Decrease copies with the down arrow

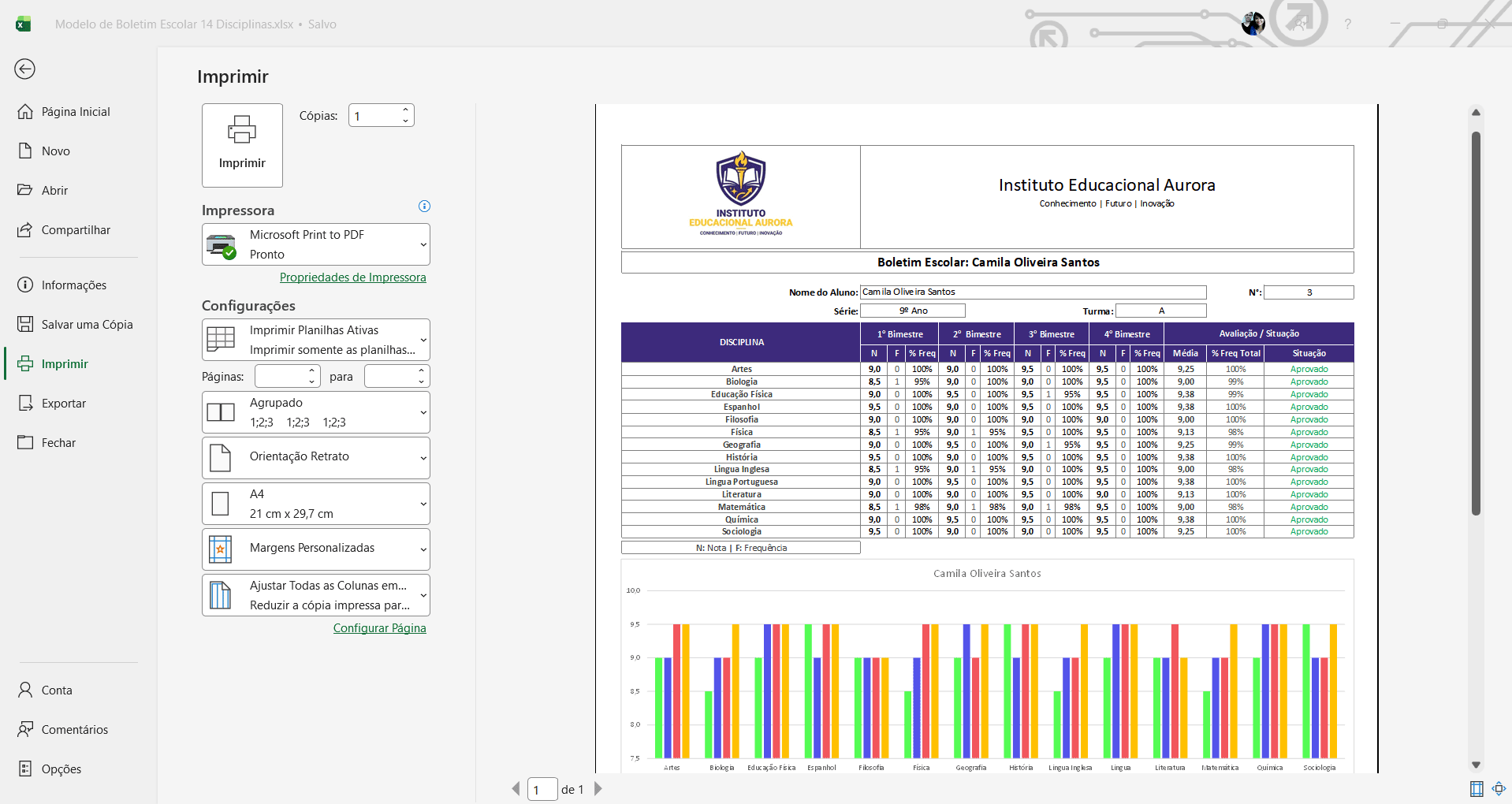tap(406, 121)
